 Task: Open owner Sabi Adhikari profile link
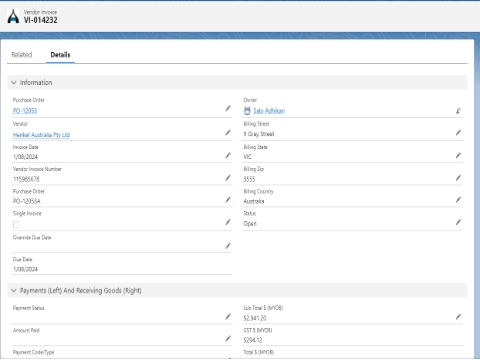[x=269, y=111]
